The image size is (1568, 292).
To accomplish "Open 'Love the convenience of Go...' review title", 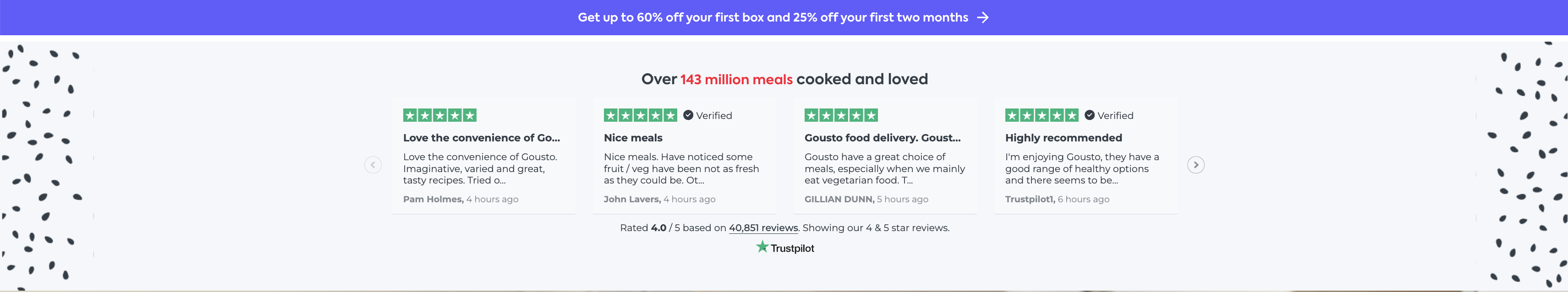I will pos(481,138).
